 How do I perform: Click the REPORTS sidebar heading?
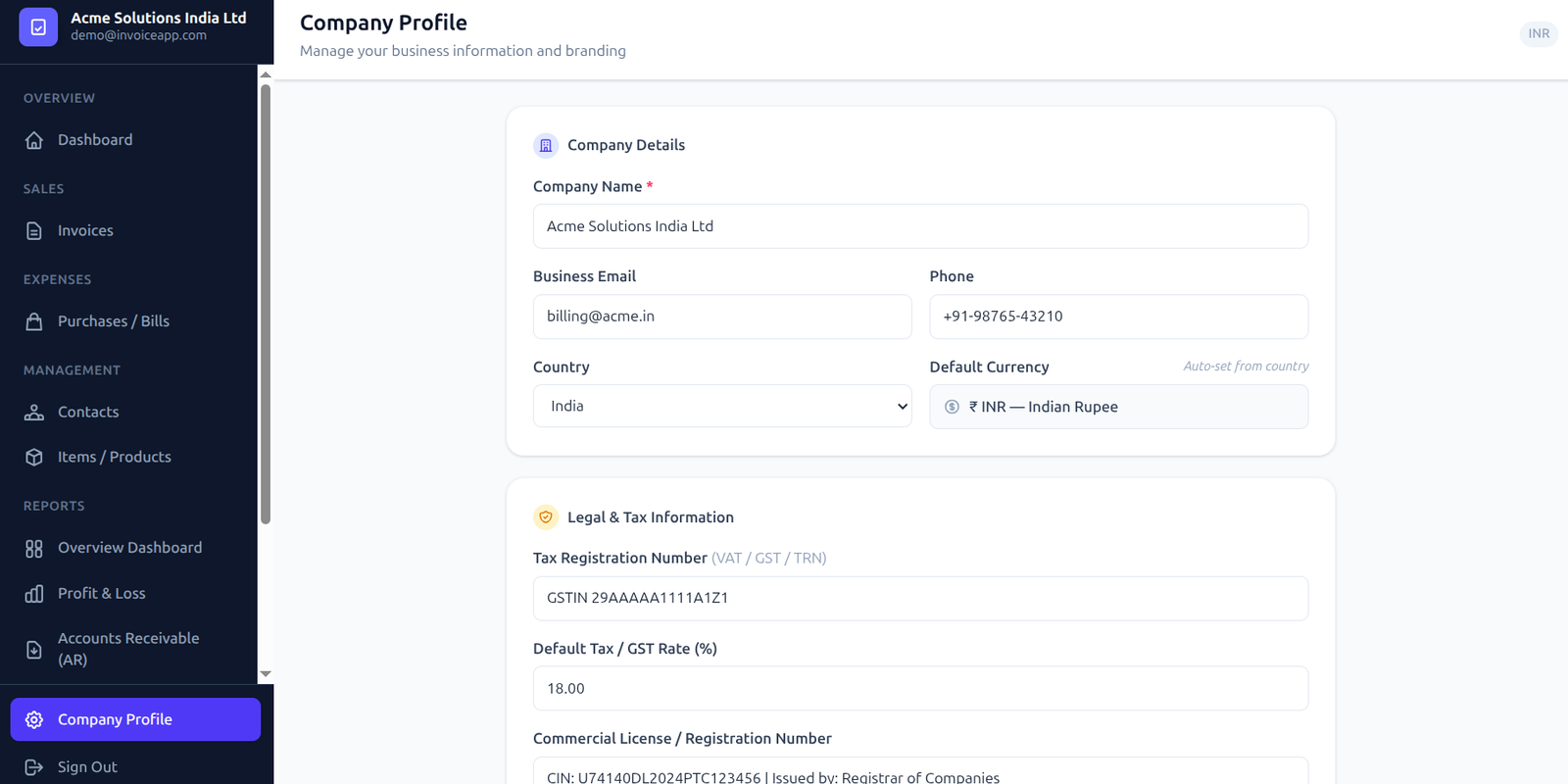pyautogui.click(x=54, y=507)
